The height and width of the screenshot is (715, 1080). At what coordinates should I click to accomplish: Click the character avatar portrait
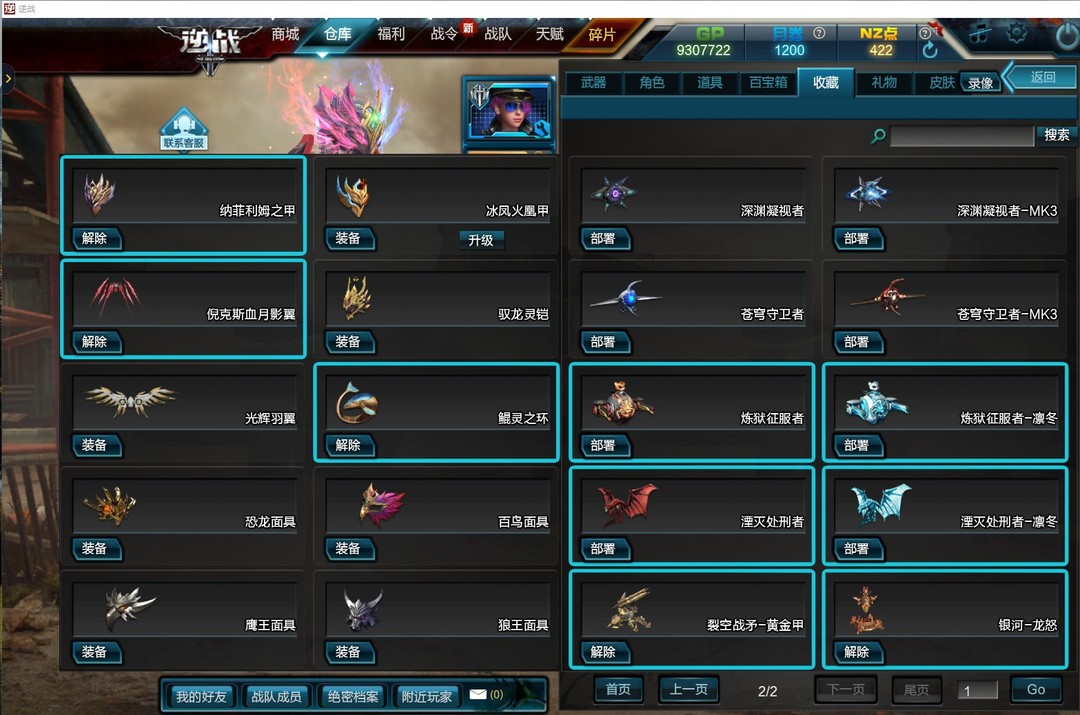pyautogui.click(x=509, y=111)
